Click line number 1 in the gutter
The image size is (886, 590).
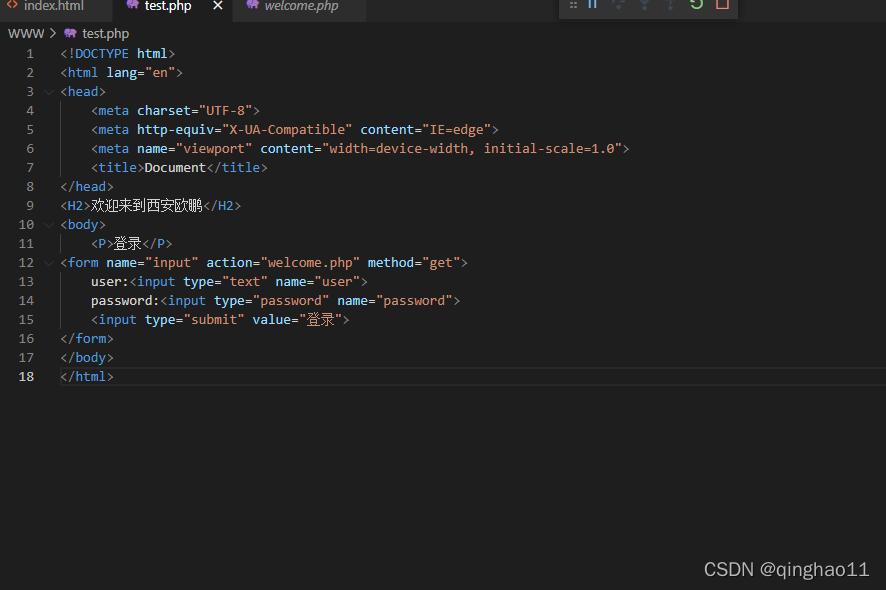(29, 54)
